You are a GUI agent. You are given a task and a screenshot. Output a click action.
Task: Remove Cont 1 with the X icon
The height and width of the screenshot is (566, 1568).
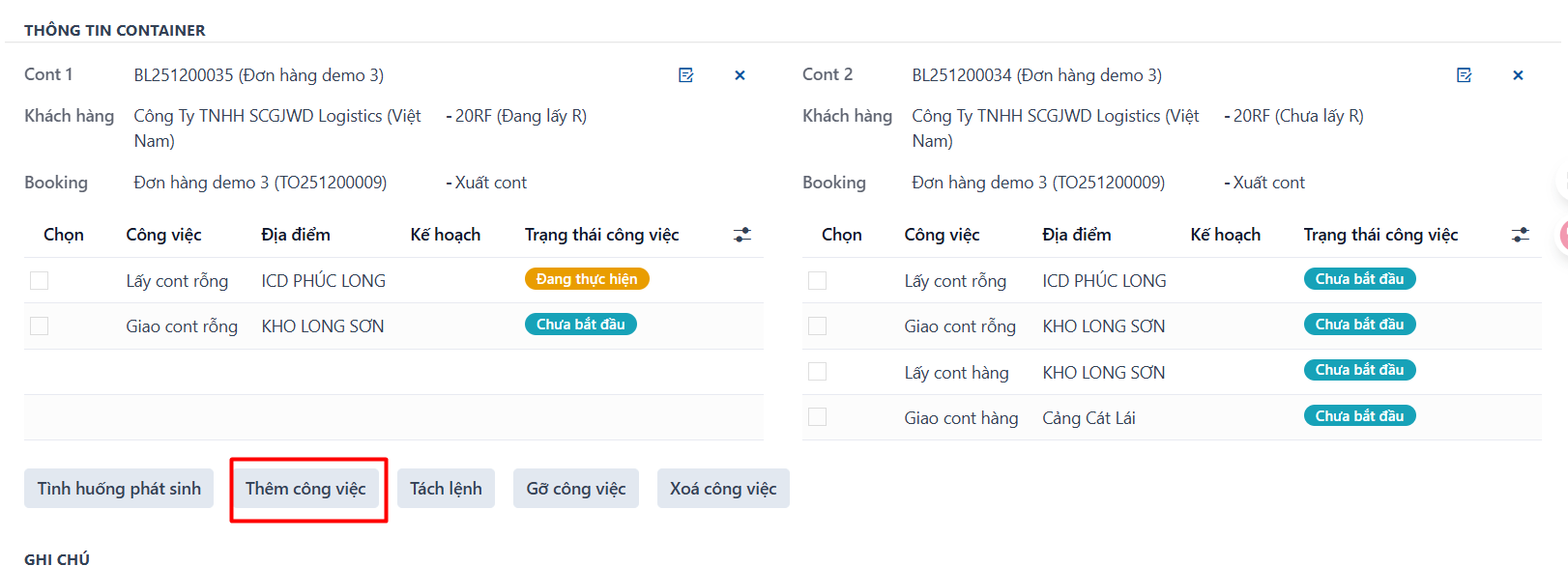[740, 75]
